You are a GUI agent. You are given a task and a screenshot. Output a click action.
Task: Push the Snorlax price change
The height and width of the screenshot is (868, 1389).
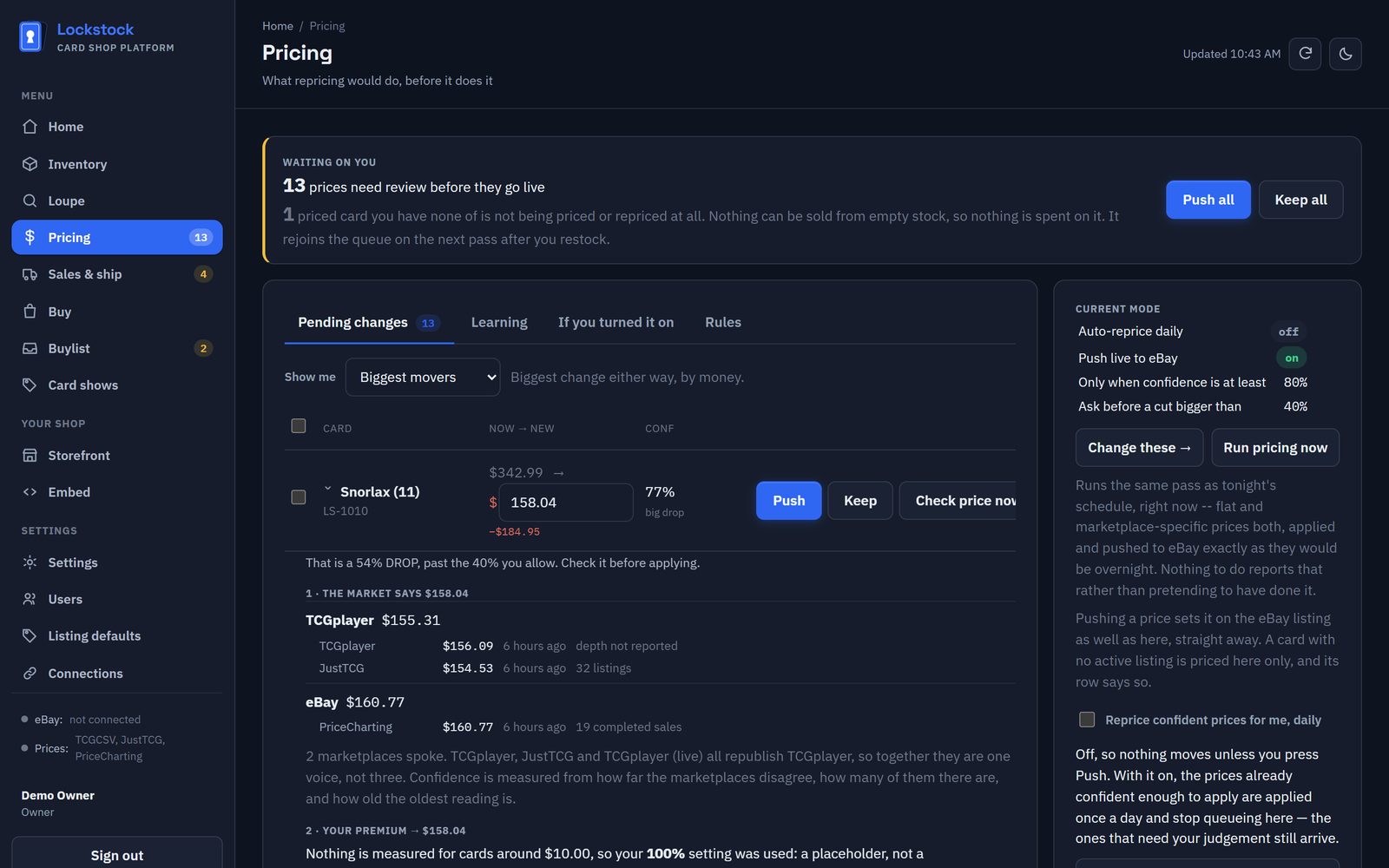point(789,501)
